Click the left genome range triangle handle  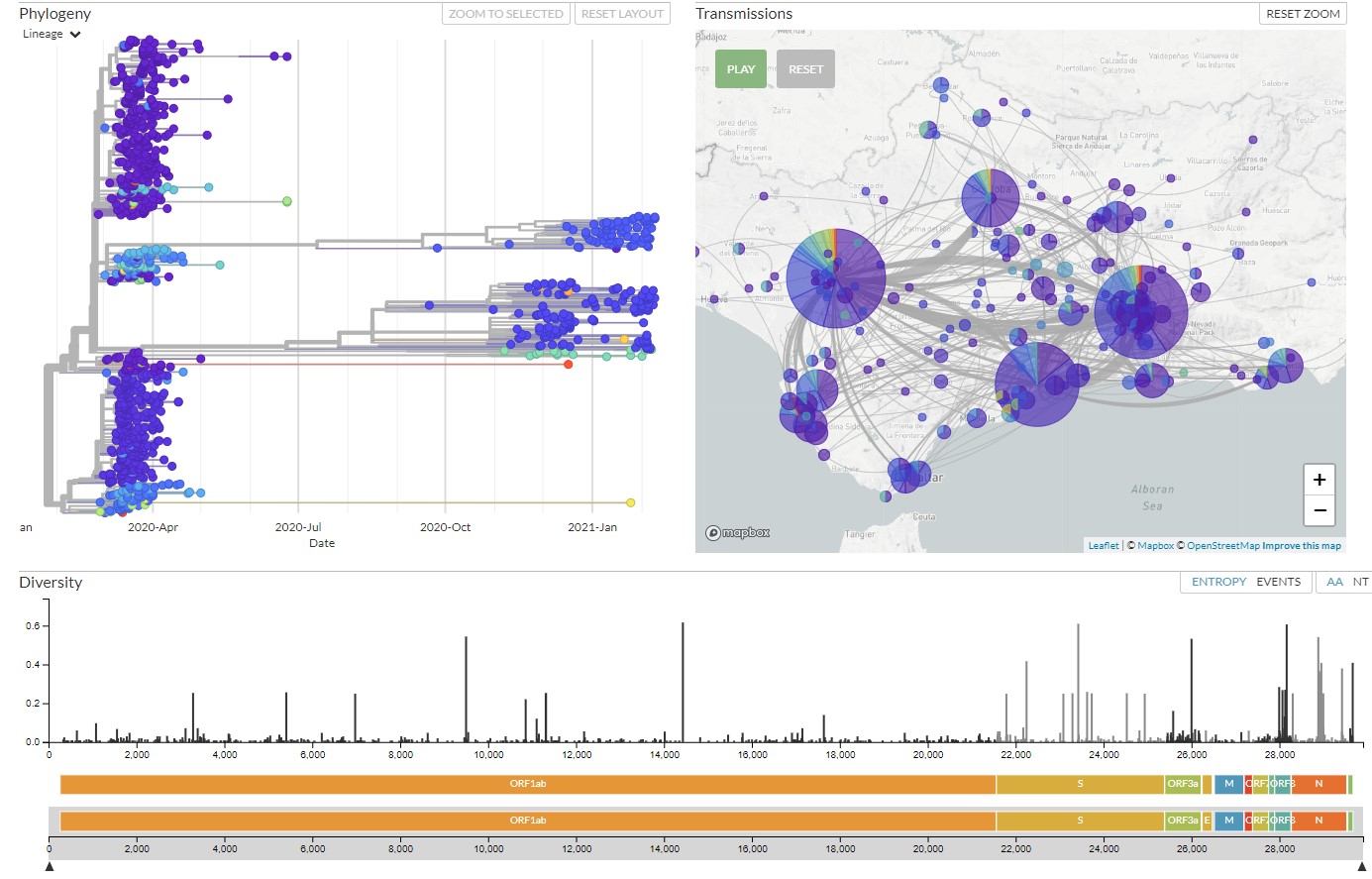[x=50, y=867]
